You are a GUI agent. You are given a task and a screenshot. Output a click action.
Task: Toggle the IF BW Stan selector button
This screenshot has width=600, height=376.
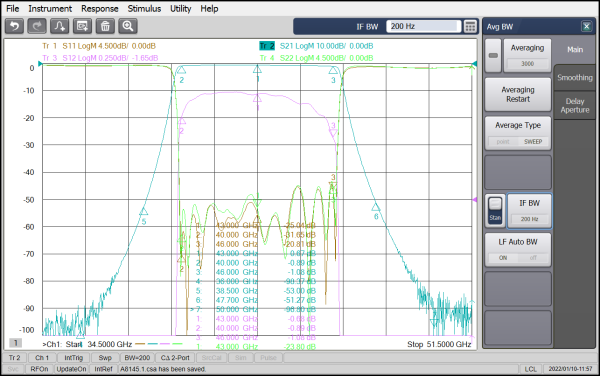click(495, 211)
